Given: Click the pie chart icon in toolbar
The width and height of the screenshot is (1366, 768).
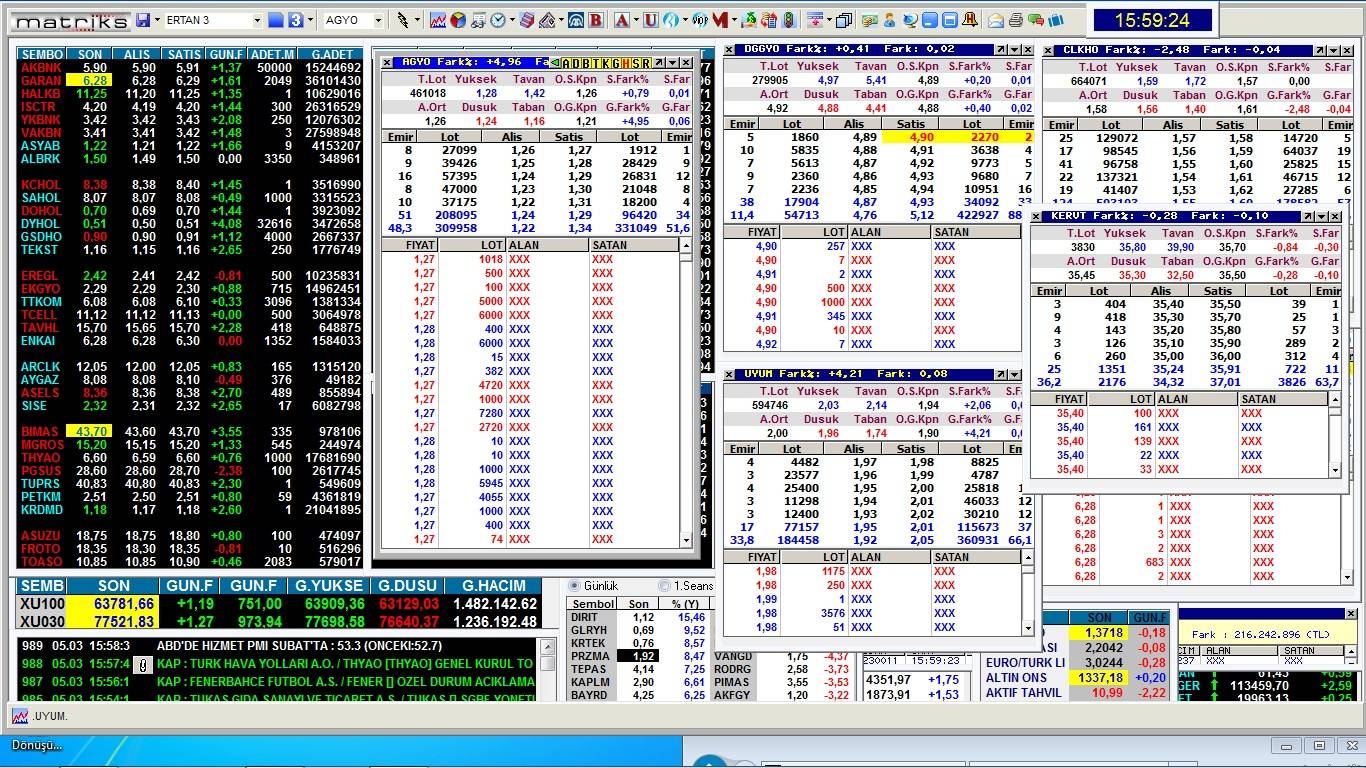Looking at the screenshot, I should [x=457, y=20].
